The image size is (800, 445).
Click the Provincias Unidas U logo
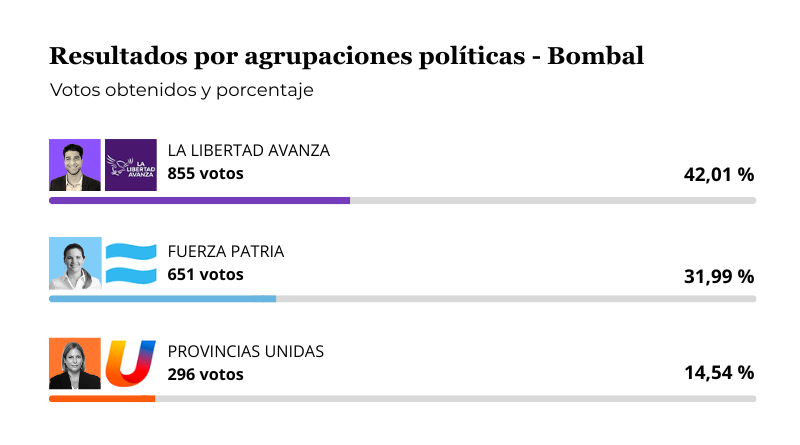tap(131, 364)
